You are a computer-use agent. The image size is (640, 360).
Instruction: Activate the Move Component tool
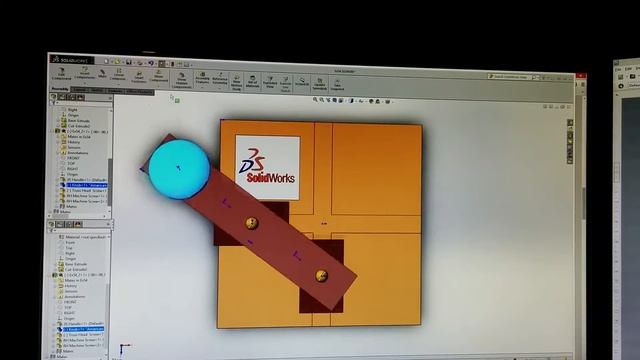[x=159, y=76]
